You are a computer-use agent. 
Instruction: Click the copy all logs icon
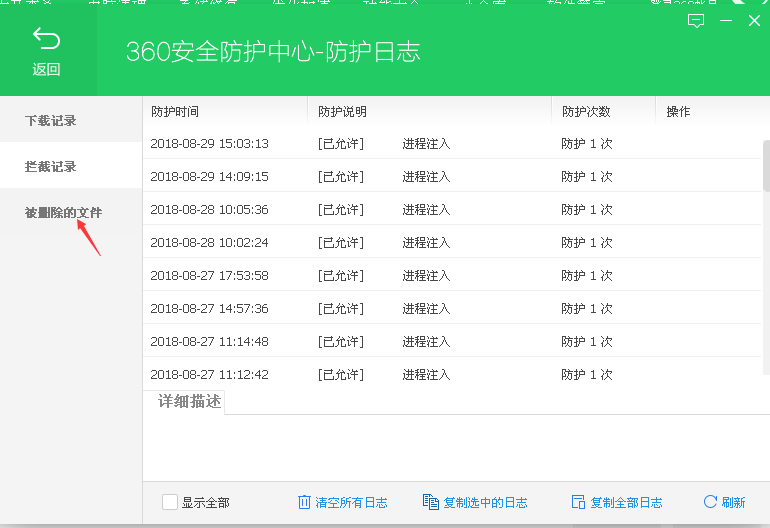[577, 502]
